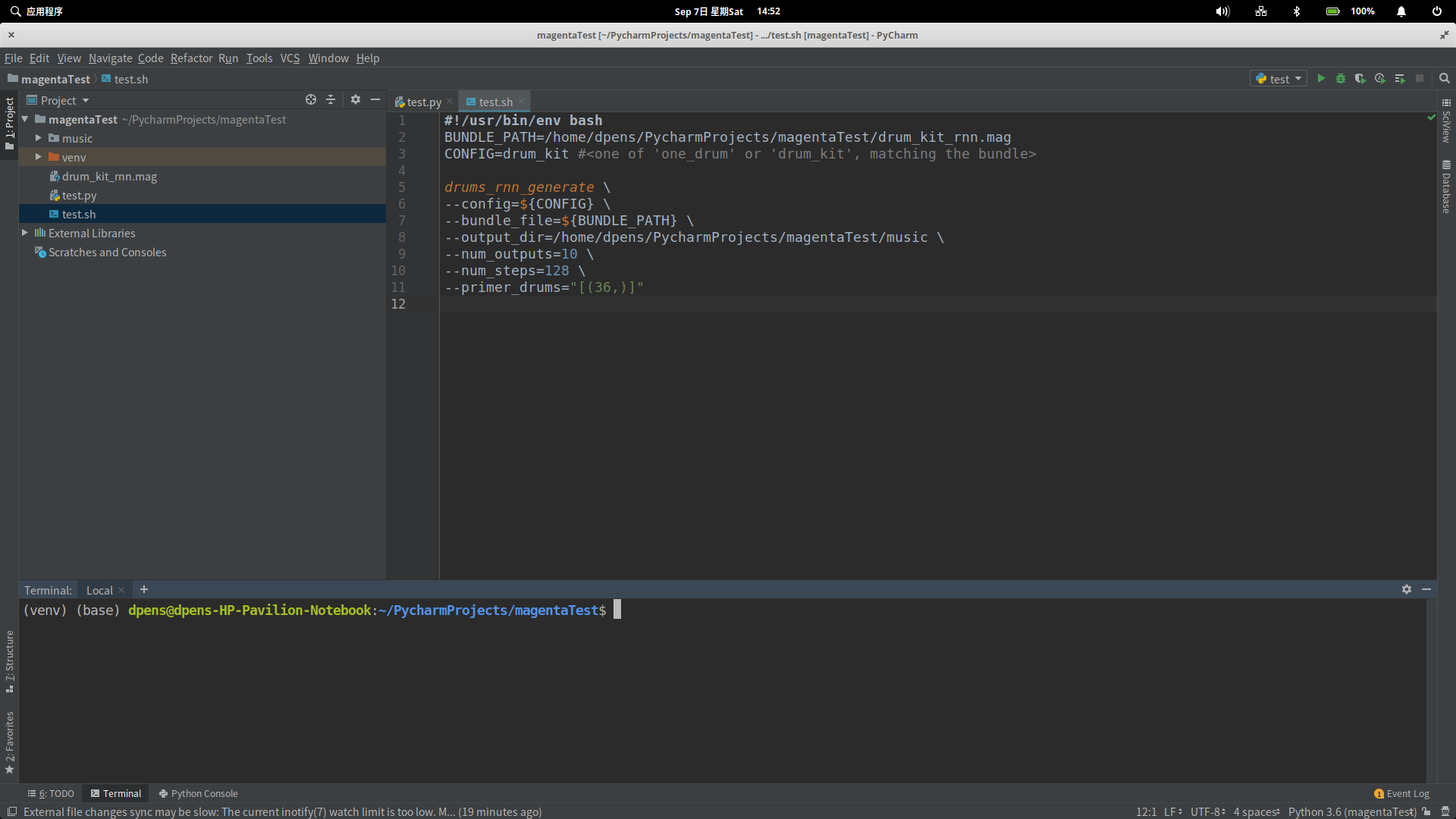Image resolution: width=1456 pixels, height=819 pixels.
Task: Click locate current file target icon
Action: coord(311,100)
